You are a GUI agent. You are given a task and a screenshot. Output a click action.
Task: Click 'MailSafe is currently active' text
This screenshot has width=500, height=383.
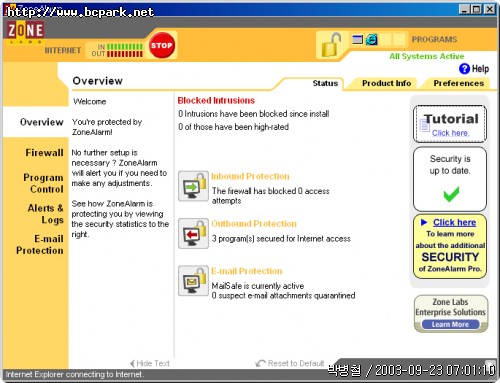(x=258, y=286)
